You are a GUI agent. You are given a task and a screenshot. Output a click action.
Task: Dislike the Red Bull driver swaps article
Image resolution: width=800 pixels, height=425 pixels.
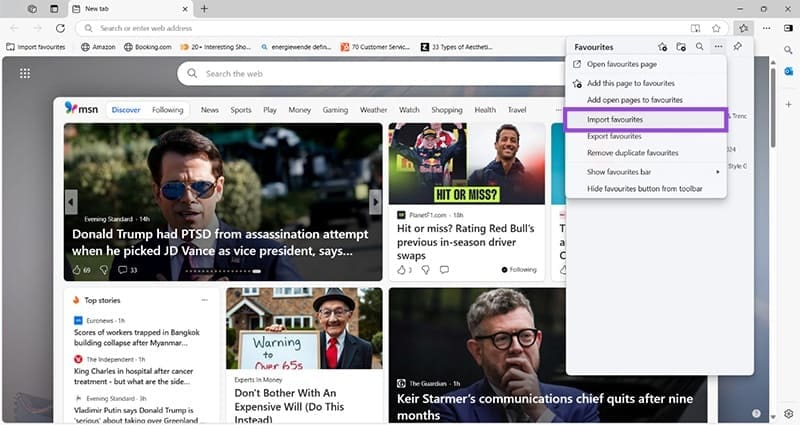point(425,270)
